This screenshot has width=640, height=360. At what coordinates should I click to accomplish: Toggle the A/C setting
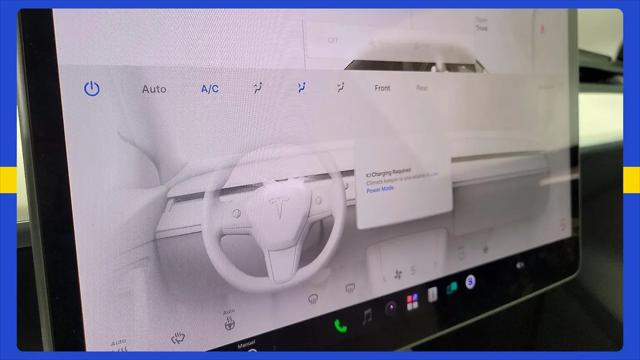click(210, 89)
